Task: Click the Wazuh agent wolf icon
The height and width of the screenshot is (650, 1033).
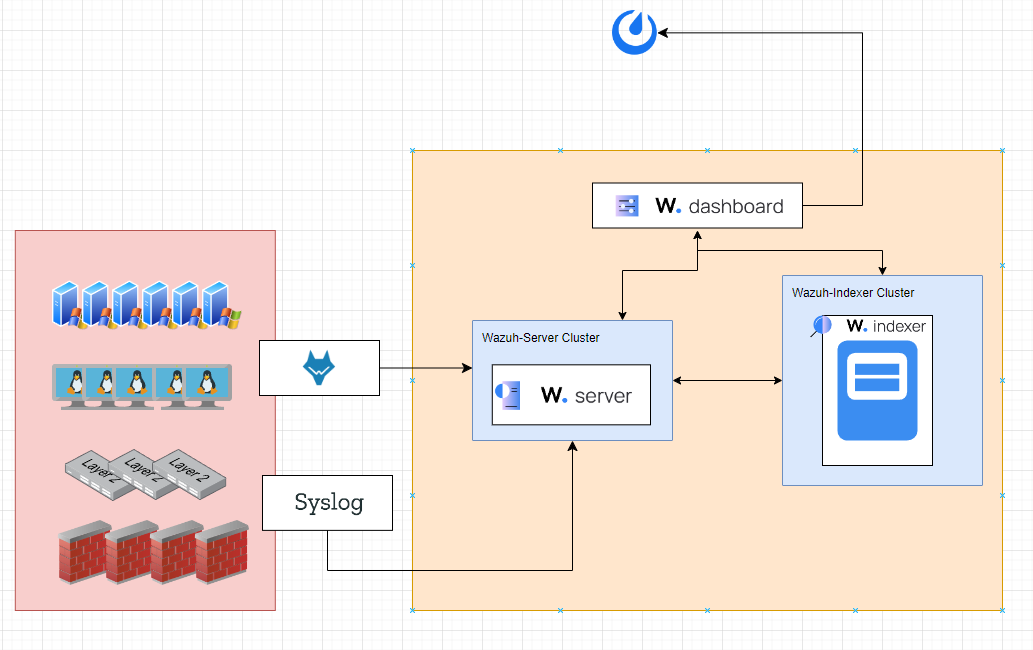Action: 319,367
